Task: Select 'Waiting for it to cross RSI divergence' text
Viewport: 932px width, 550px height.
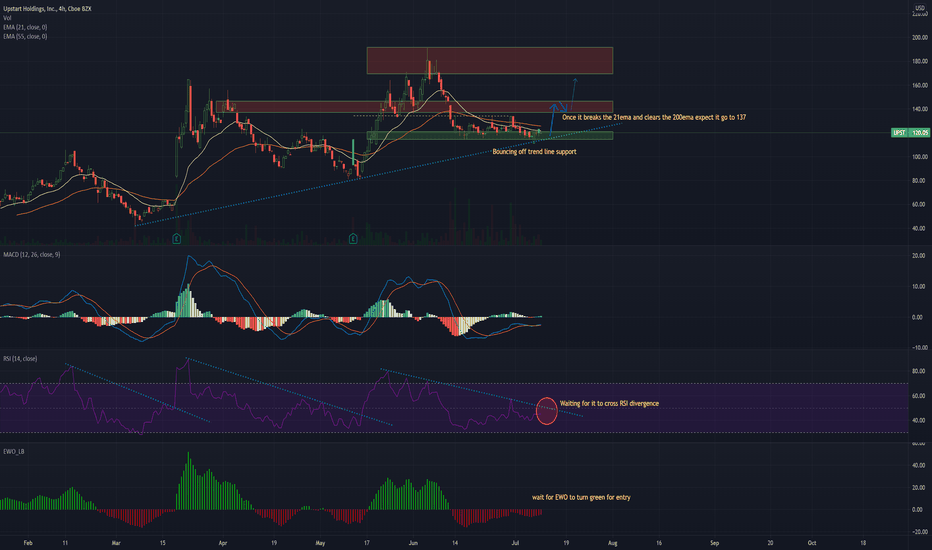Action: 609,403
